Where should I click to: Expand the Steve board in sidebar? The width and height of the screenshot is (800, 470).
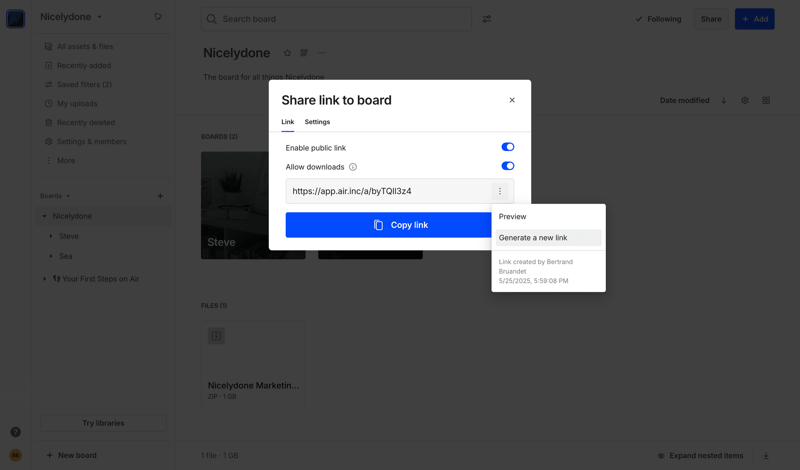coord(51,236)
